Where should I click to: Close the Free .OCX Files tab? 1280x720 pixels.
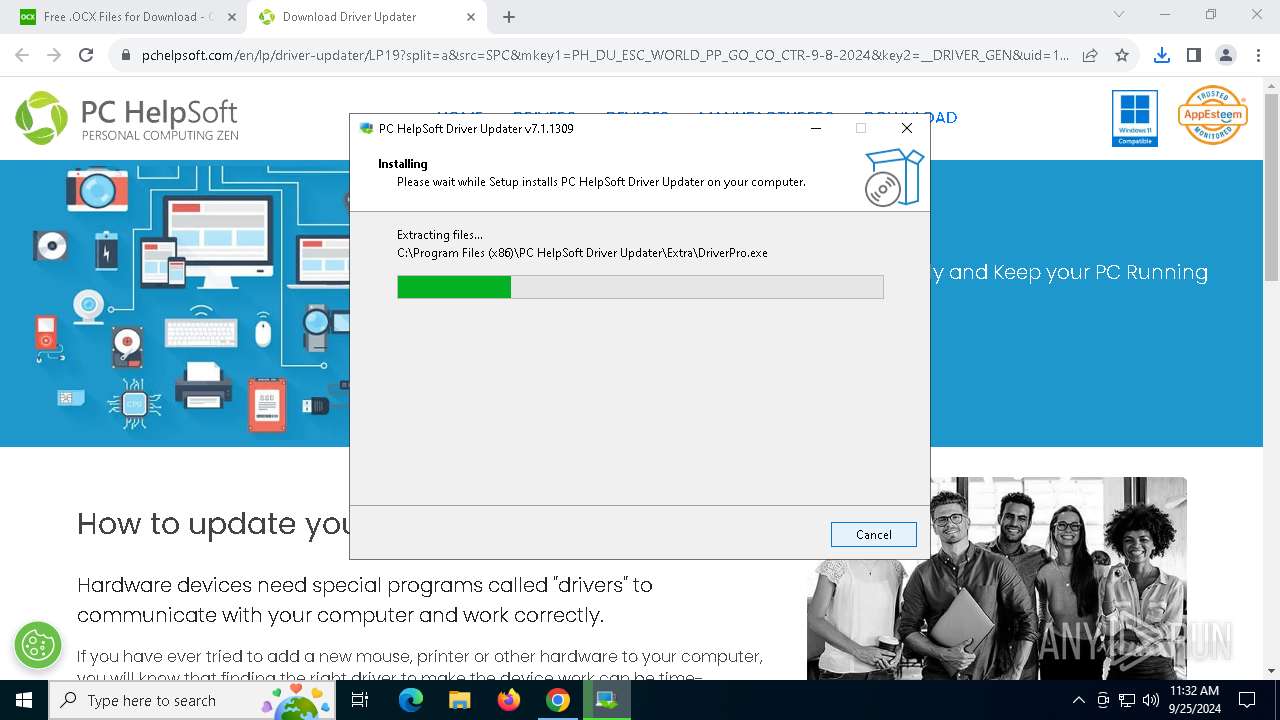point(232,17)
